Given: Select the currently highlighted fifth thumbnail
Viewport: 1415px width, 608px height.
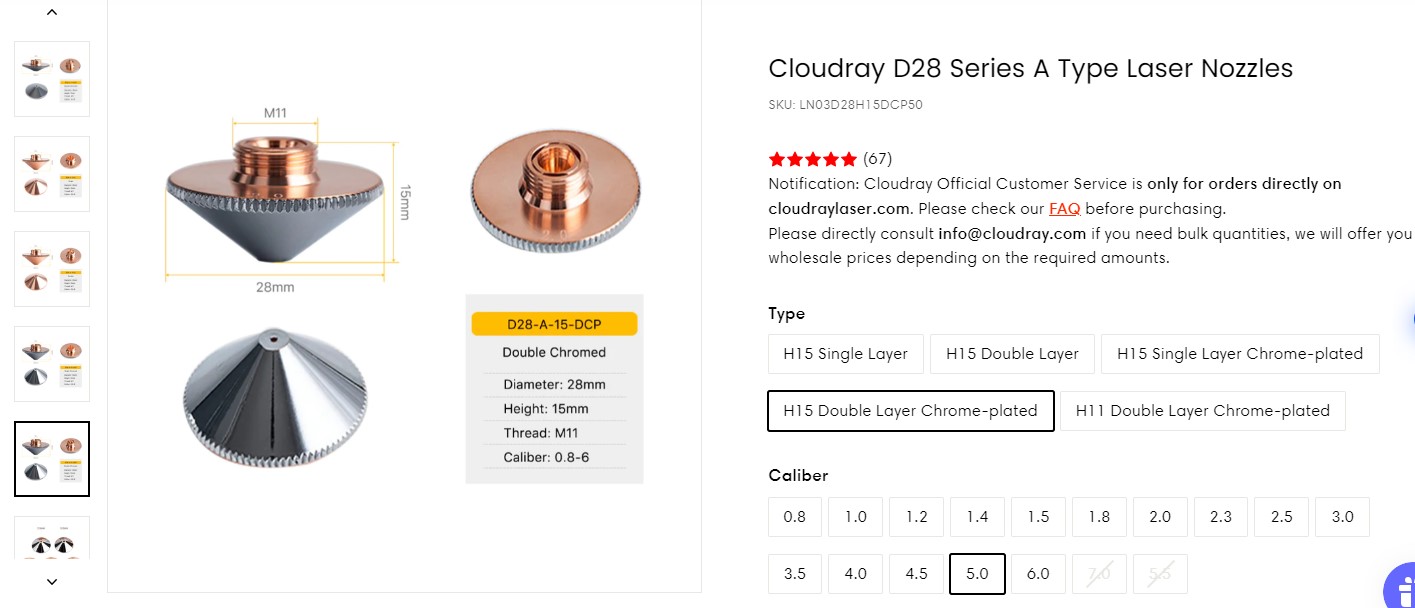Looking at the screenshot, I should pyautogui.click(x=52, y=459).
